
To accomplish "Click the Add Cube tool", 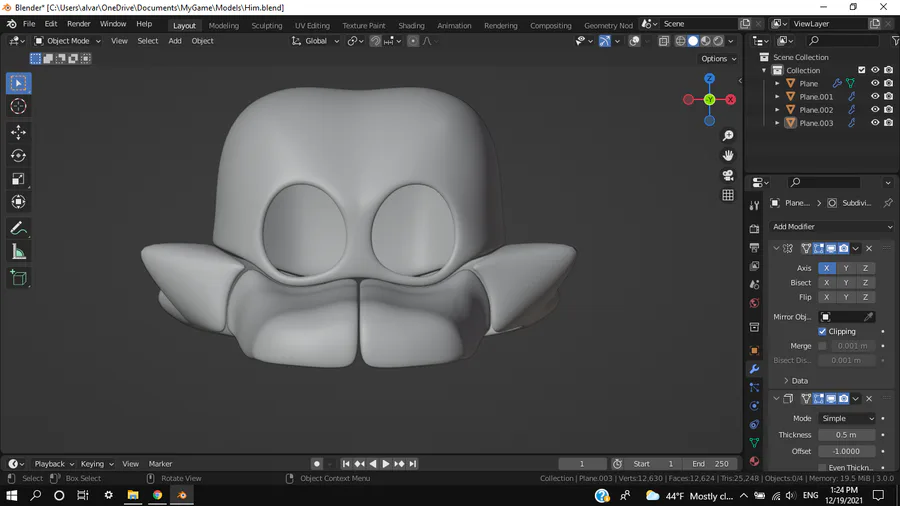I will (x=18, y=278).
